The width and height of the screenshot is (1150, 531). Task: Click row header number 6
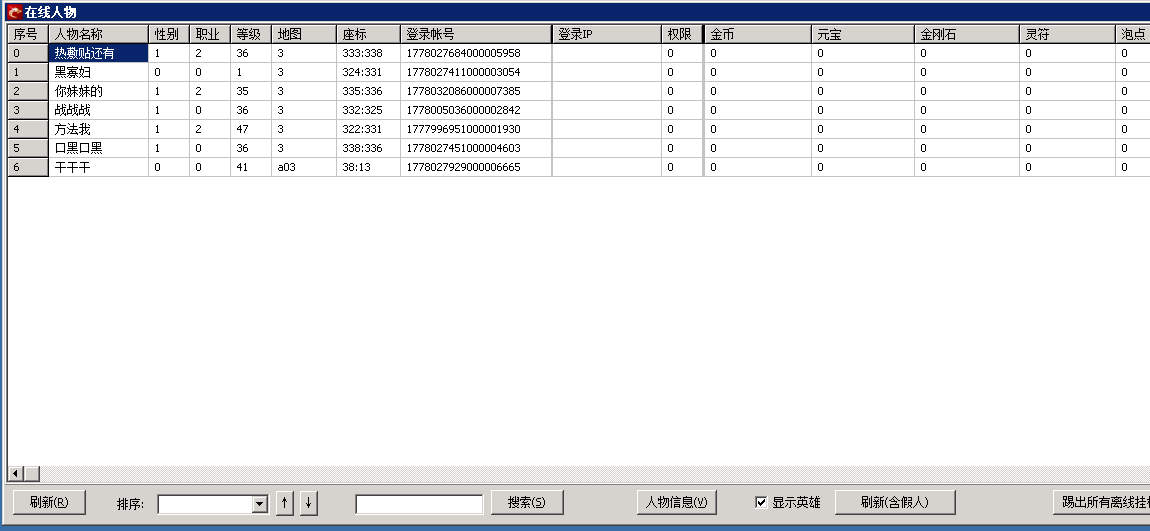pyautogui.click(x=28, y=167)
